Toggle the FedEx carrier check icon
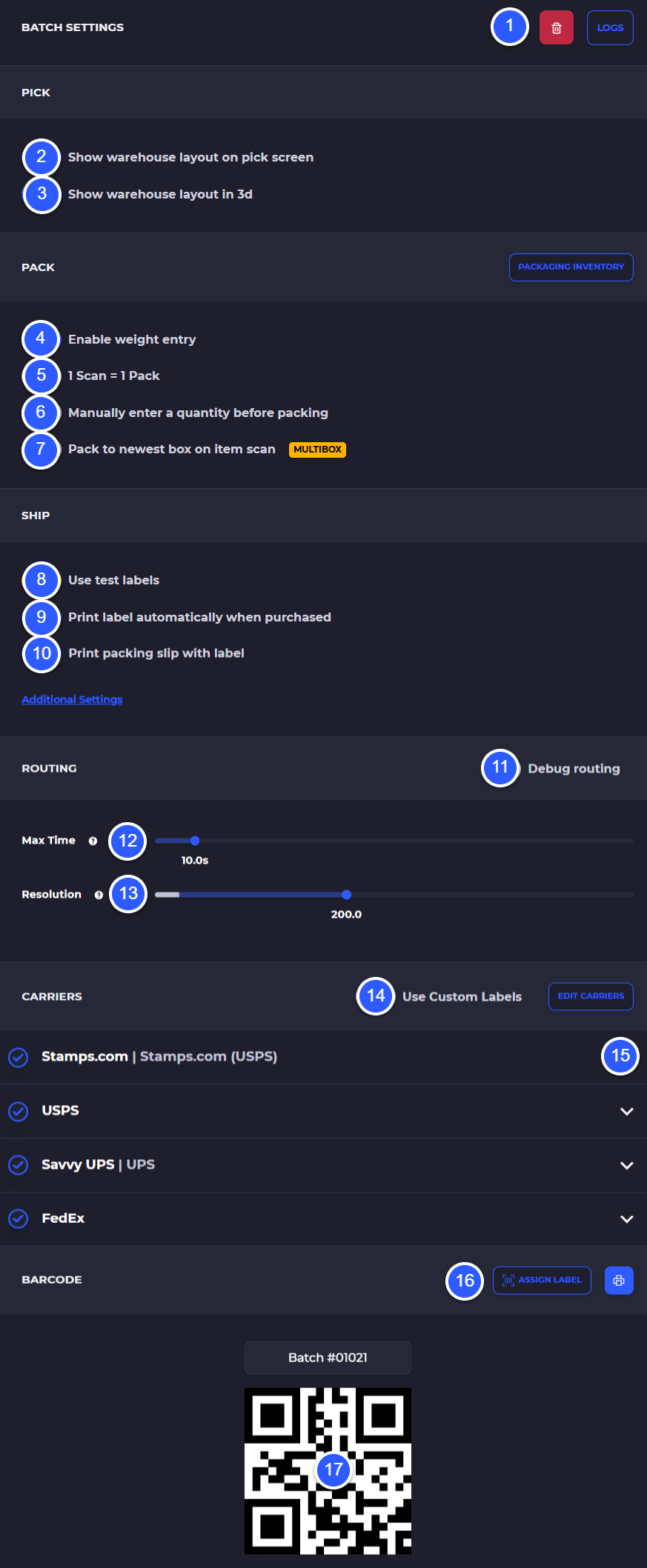 click(x=19, y=1218)
